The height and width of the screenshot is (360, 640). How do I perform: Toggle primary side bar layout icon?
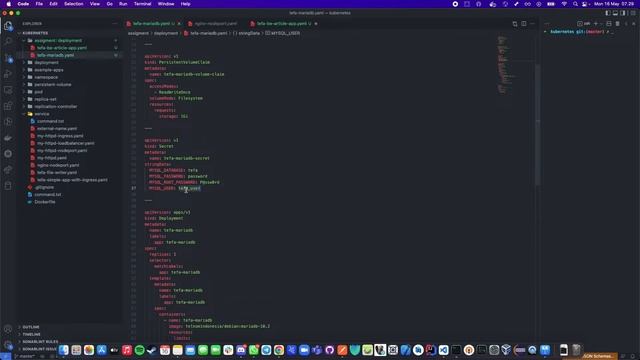[x=608, y=13]
